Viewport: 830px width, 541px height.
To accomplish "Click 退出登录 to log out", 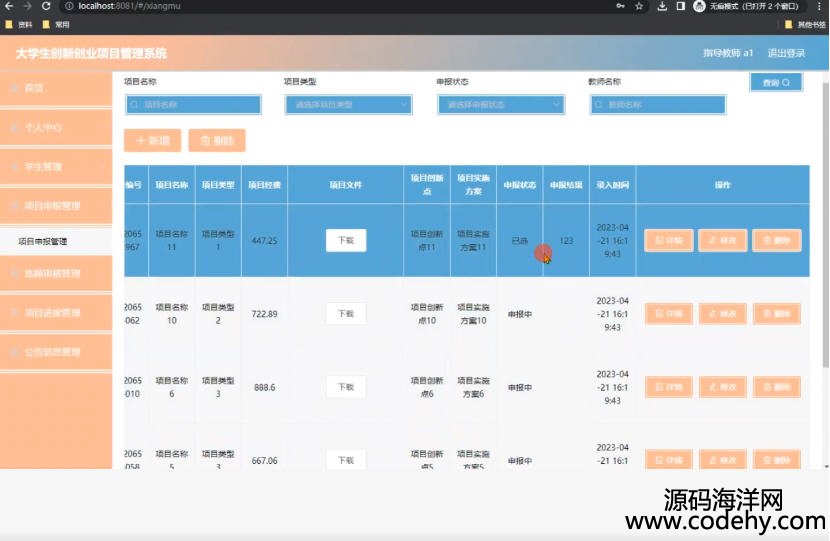I will pos(786,53).
